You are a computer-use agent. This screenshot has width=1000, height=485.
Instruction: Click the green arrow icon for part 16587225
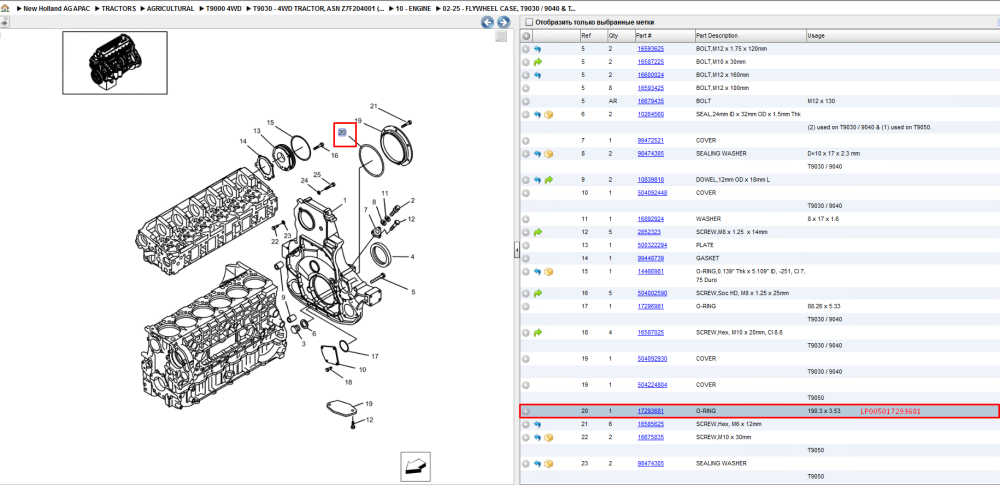click(x=537, y=62)
